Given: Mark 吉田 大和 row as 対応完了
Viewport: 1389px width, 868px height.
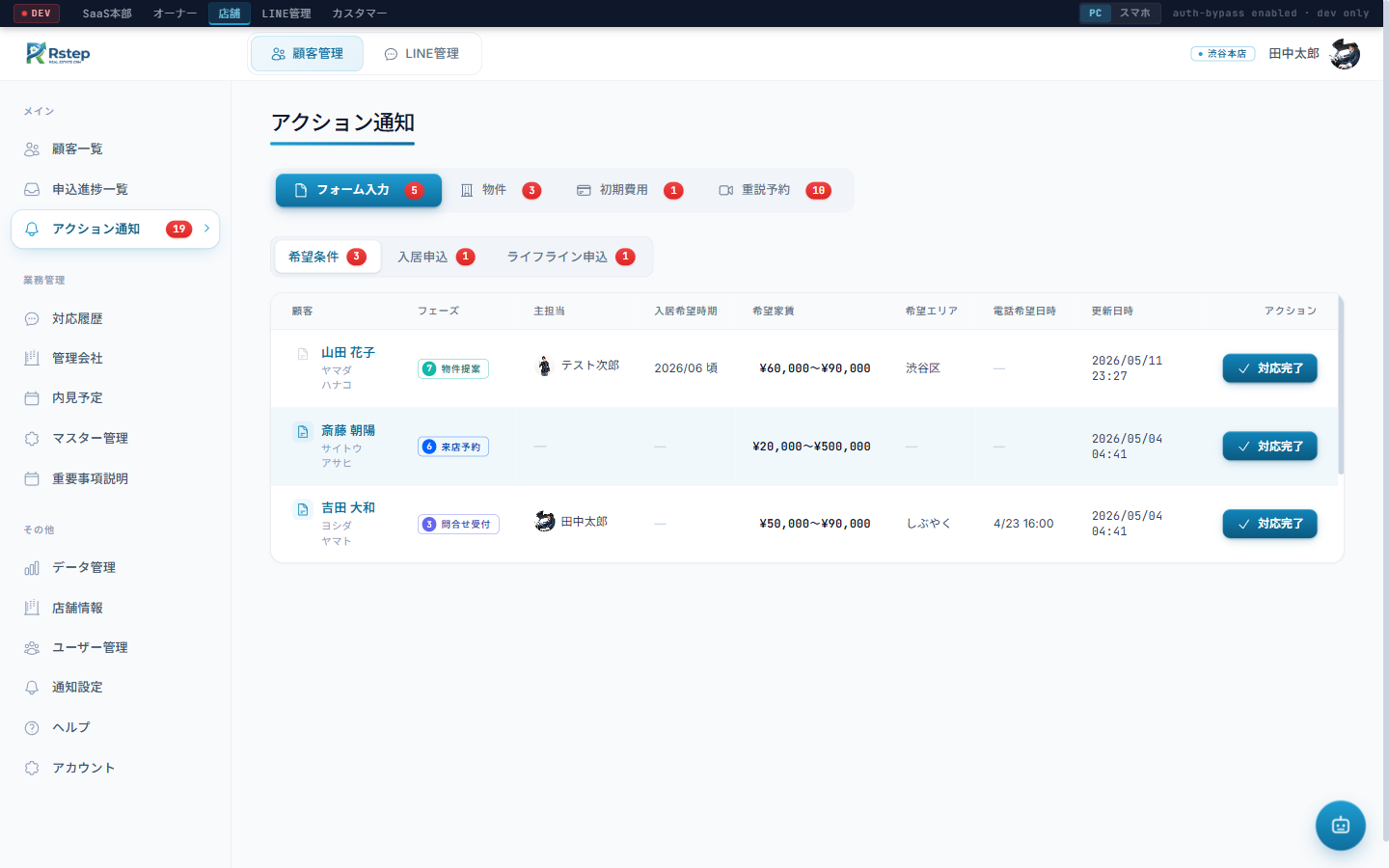Looking at the screenshot, I should [x=1269, y=524].
